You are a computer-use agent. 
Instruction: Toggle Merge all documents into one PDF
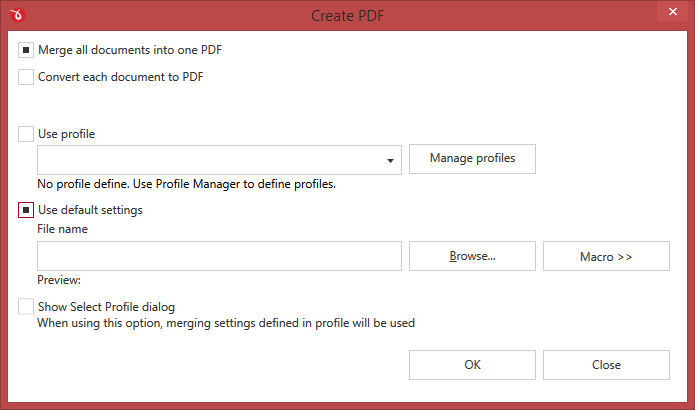pos(26,50)
